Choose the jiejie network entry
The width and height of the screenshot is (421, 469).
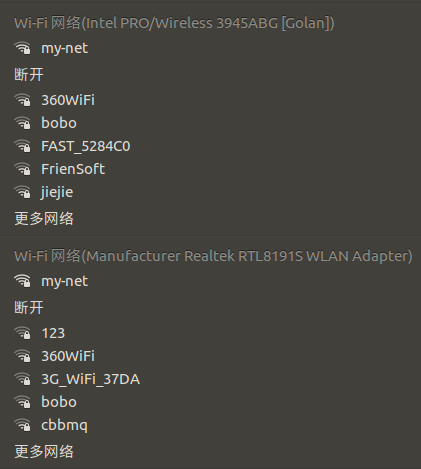click(x=210, y=192)
